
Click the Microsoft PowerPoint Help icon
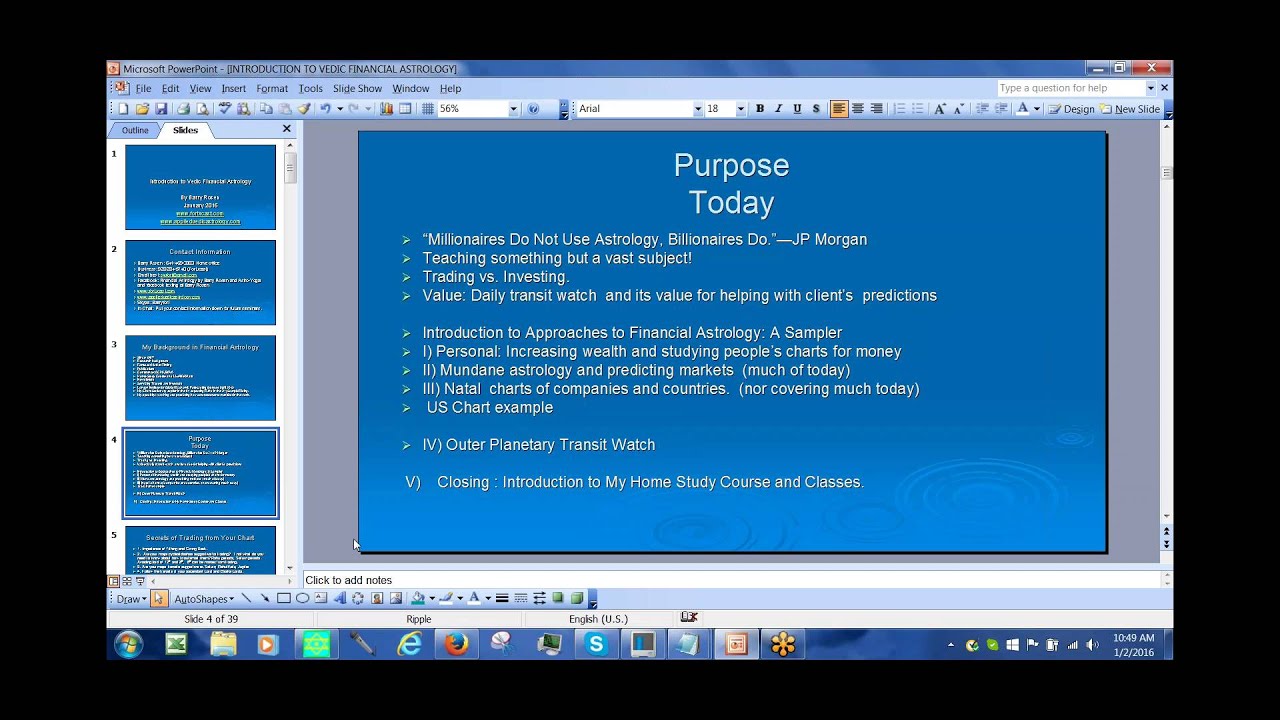[x=533, y=109]
